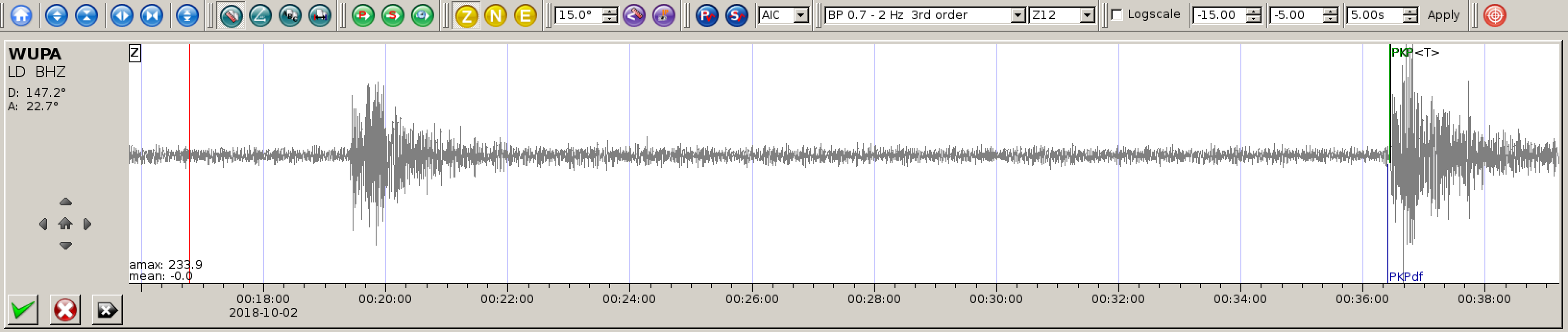Decrease the 5.00s spinner value
Viewport: 1568px width, 332px height.
tap(1410, 20)
